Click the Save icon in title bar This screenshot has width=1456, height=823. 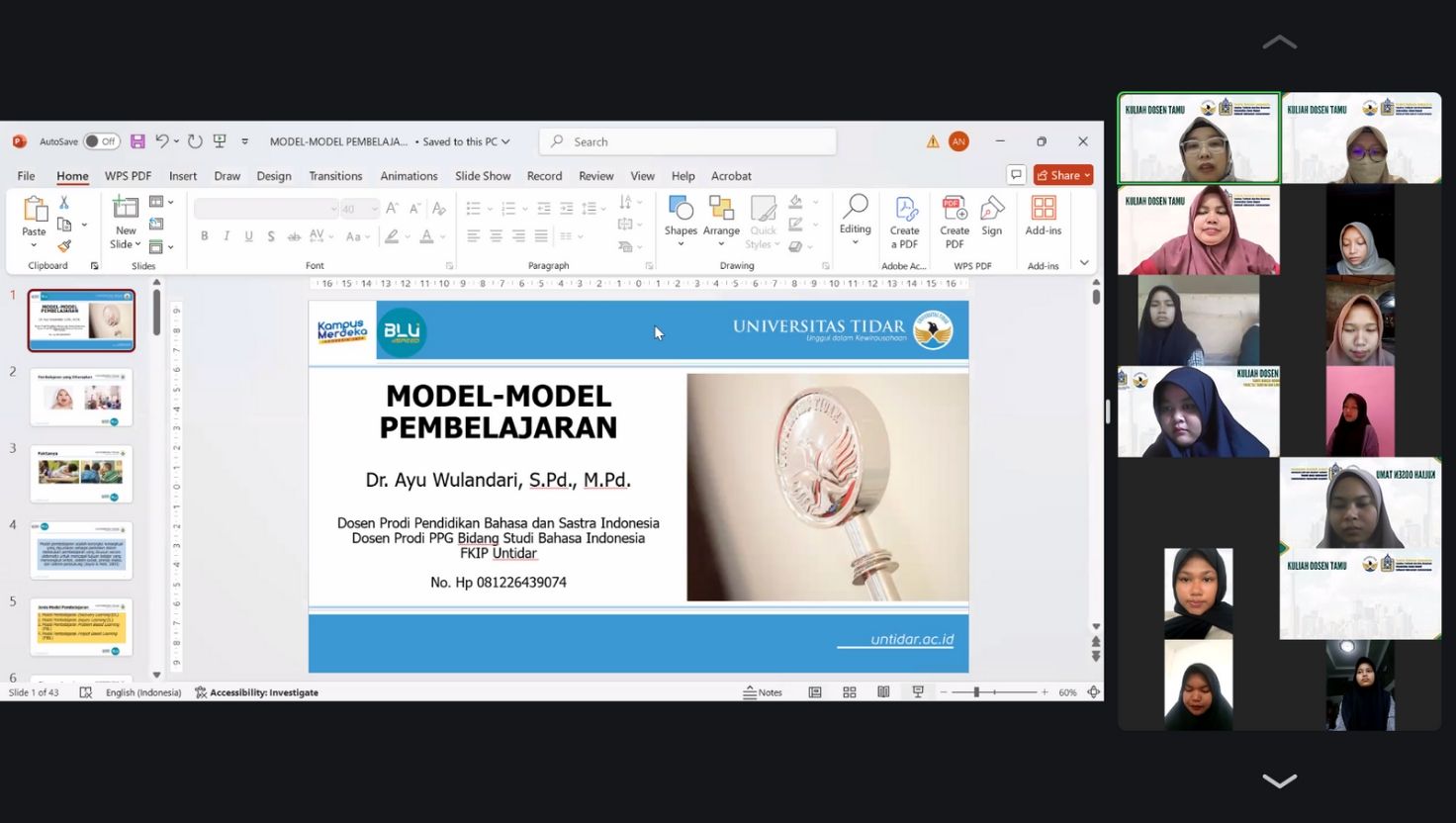(x=137, y=141)
